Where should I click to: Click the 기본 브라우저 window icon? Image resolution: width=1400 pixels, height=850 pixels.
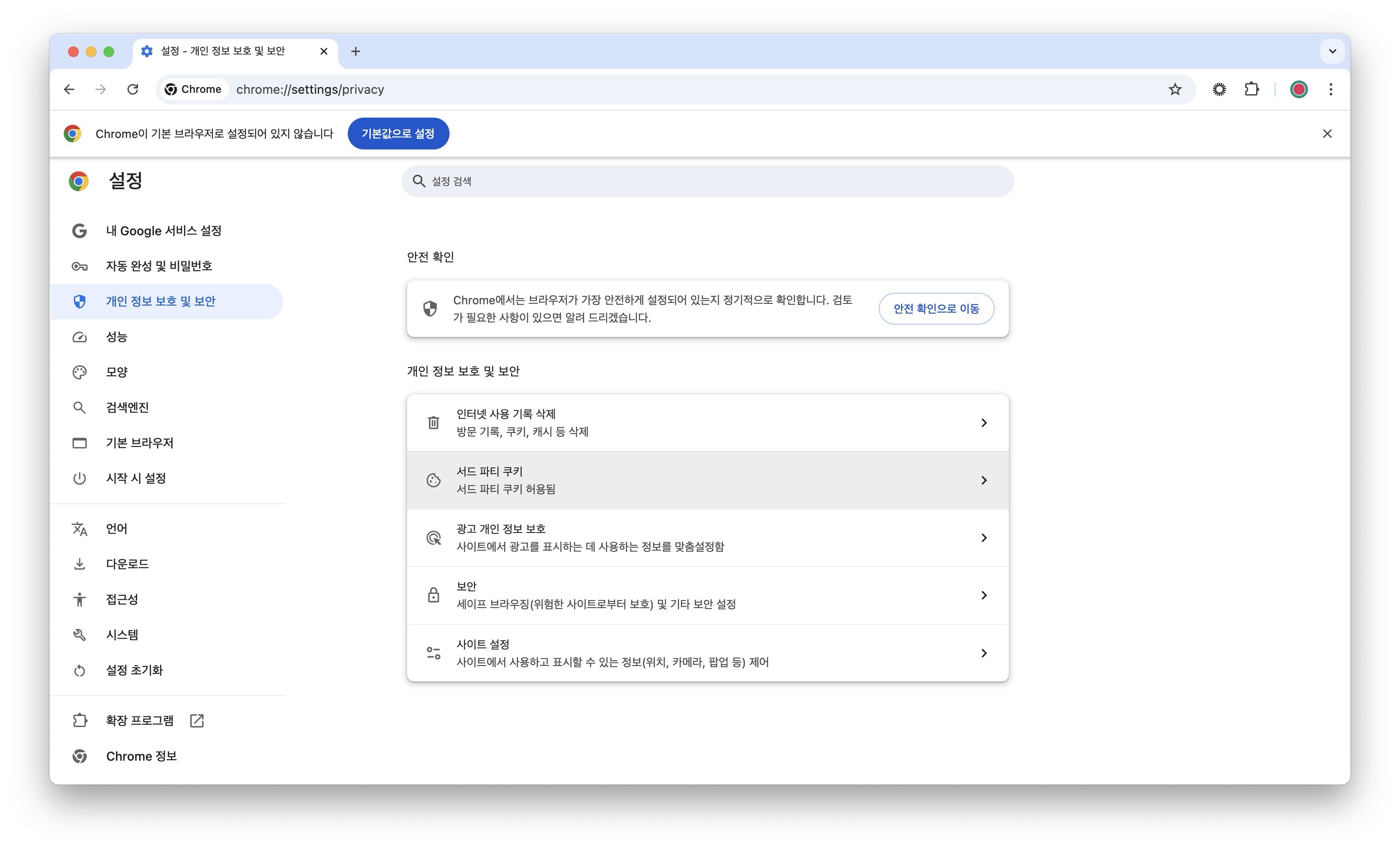tap(80, 443)
